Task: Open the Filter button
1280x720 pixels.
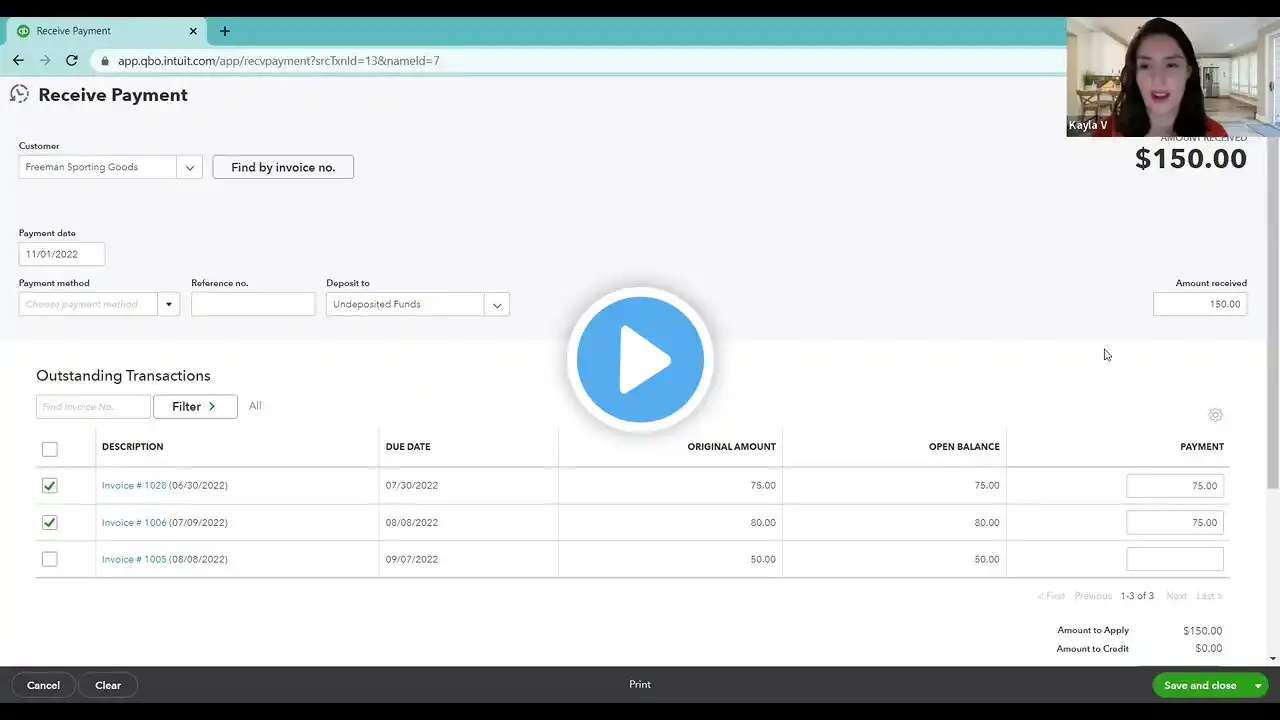Action: click(x=195, y=406)
